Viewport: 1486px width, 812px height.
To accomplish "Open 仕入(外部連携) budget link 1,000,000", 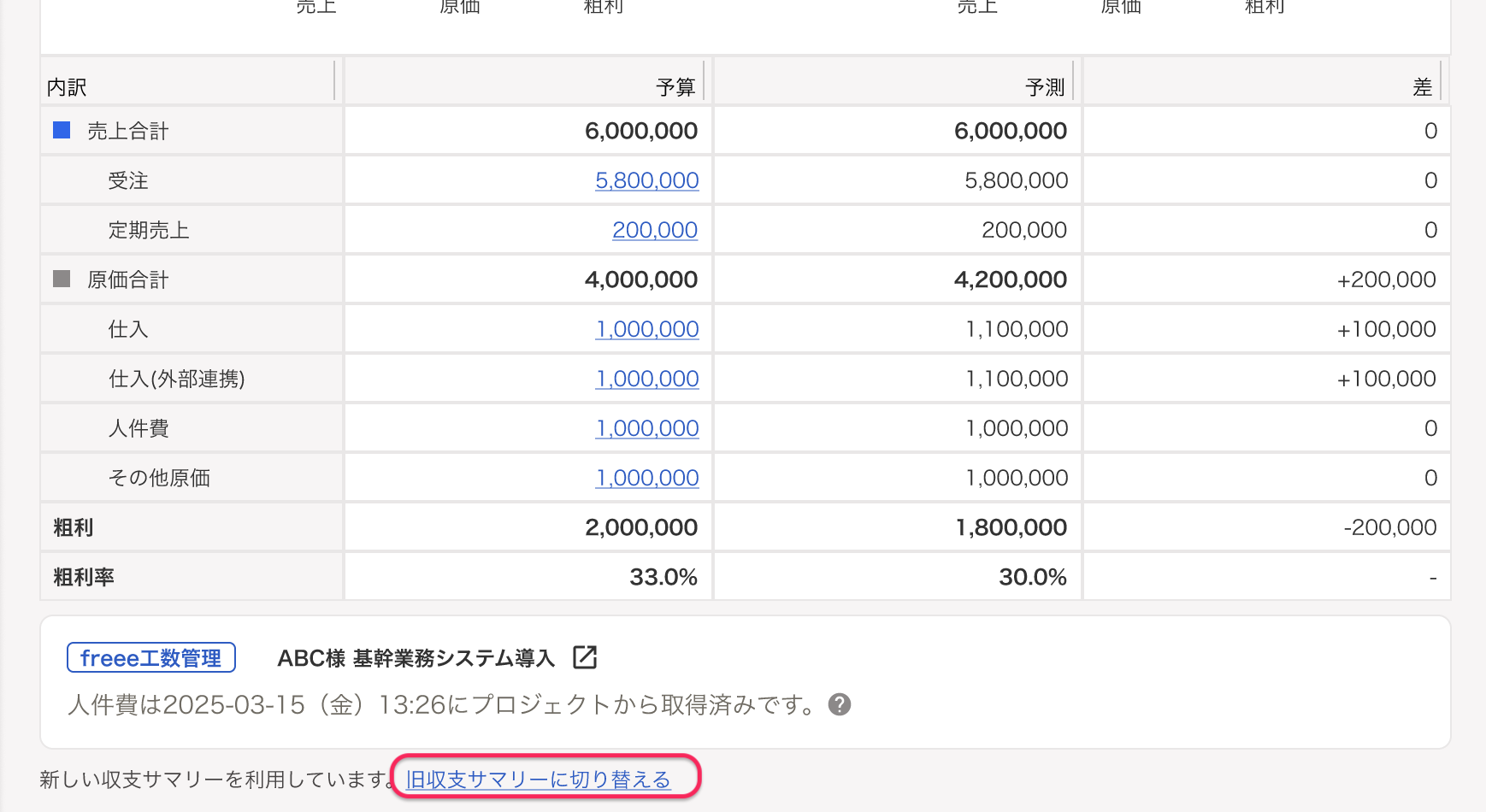I will point(647,379).
